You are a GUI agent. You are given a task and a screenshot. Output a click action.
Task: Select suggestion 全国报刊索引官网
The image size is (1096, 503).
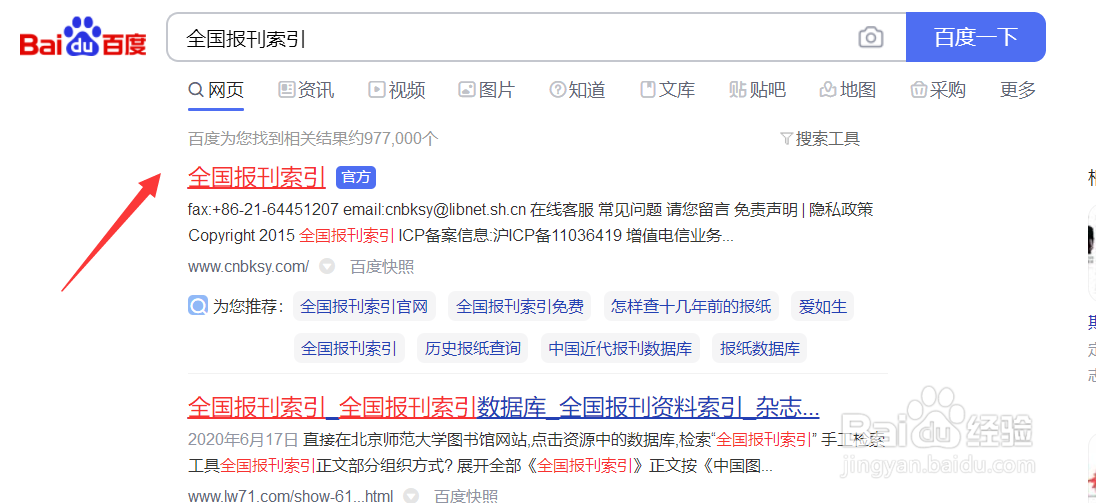click(x=363, y=306)
